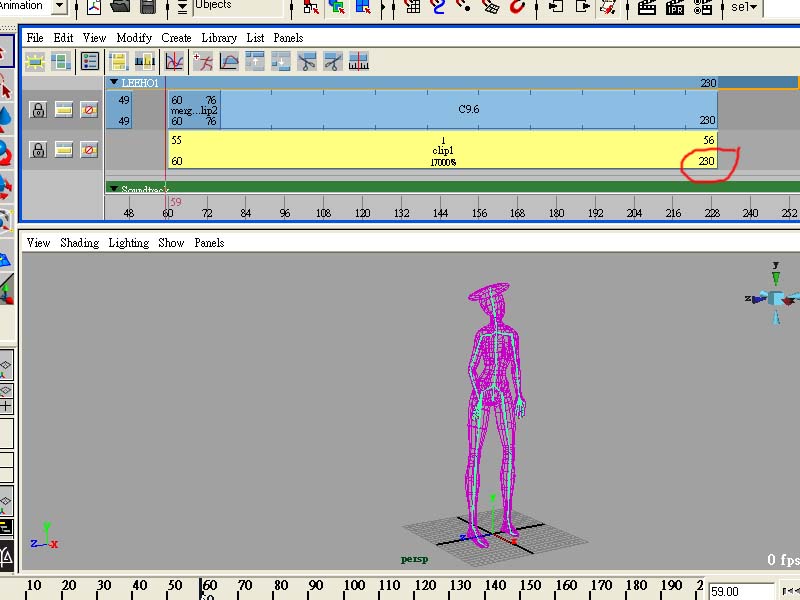
Task: Click the Trim Clip Before scissors icon
Action: click(x=307, y=62)
